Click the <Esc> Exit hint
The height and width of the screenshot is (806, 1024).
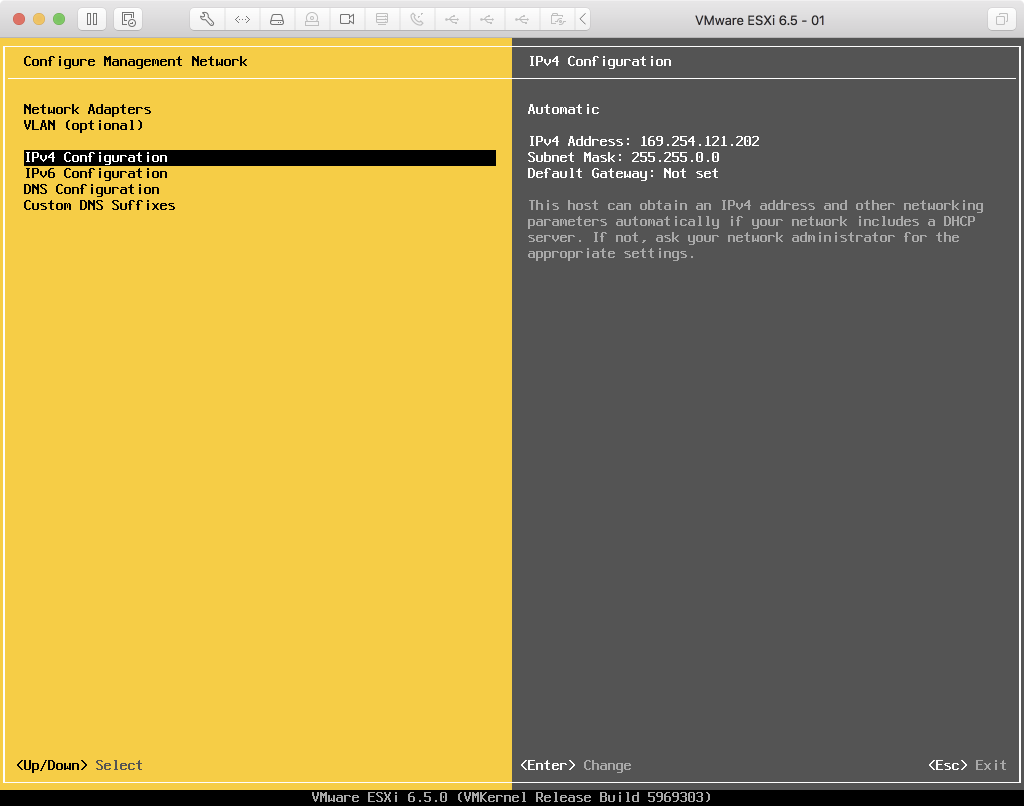968,766
